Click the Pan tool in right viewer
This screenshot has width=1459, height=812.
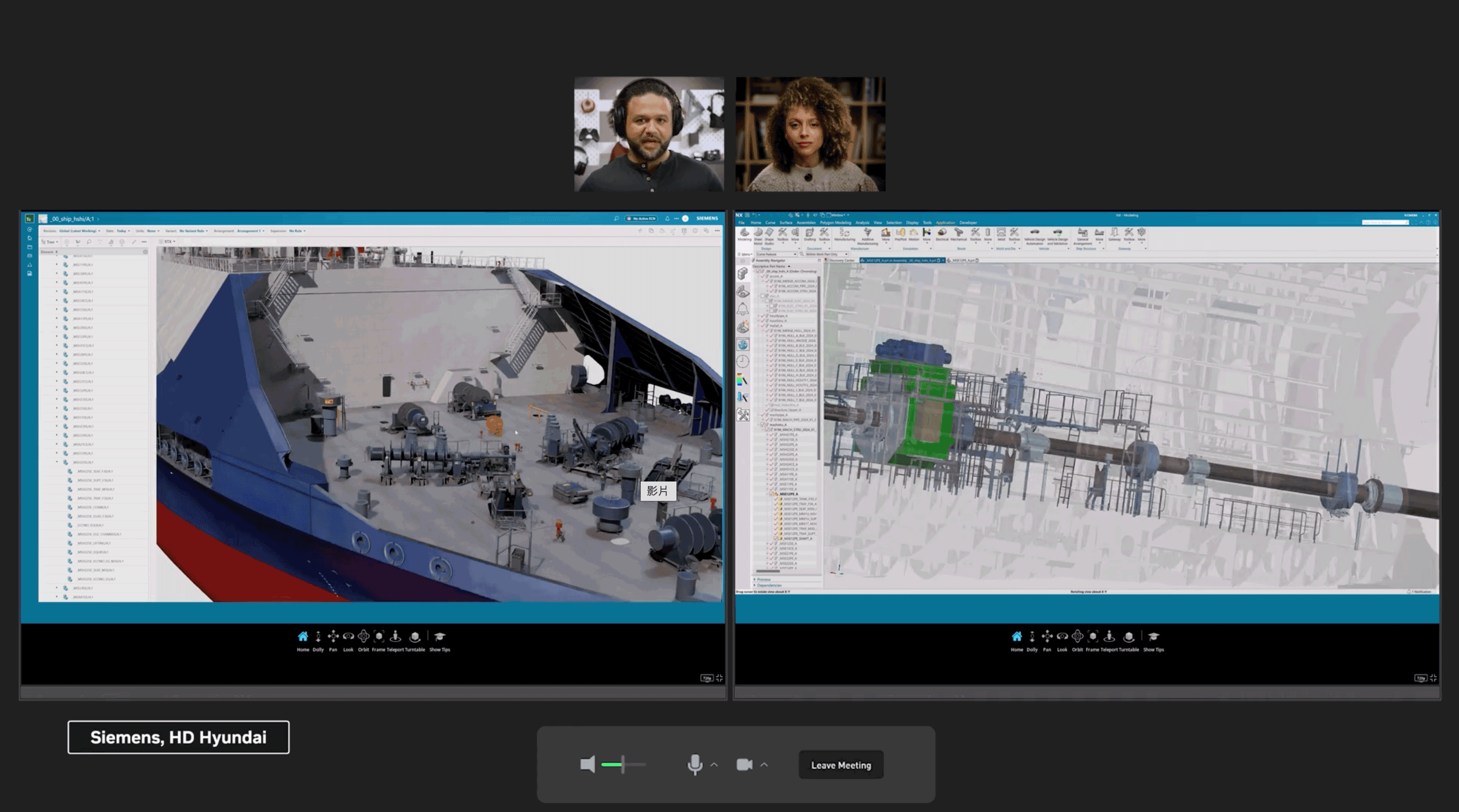(1047, 637)
